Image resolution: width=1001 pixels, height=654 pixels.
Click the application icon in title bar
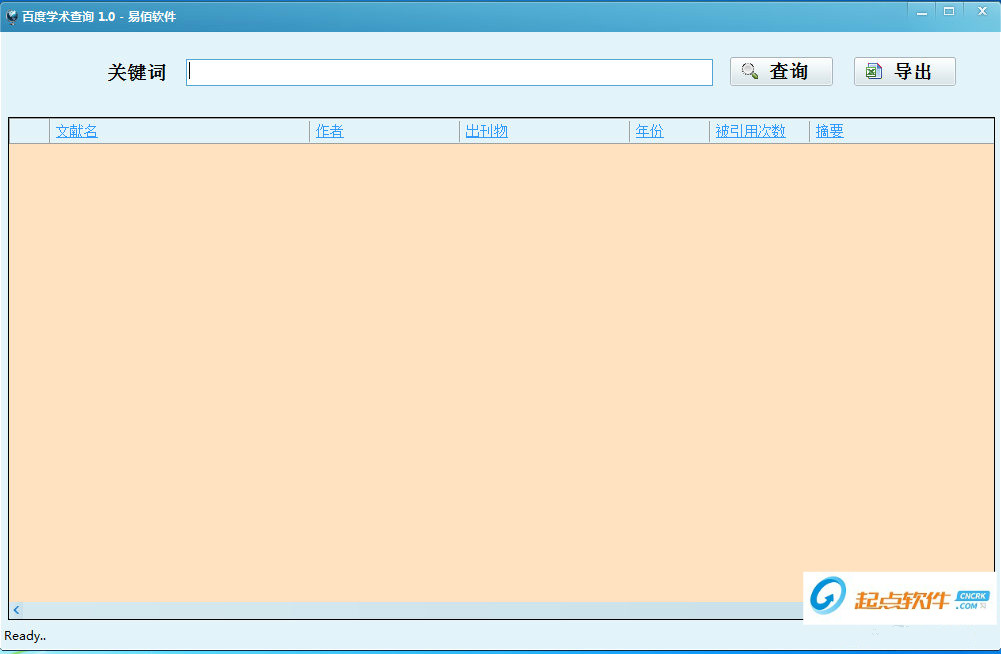[11, 17]
